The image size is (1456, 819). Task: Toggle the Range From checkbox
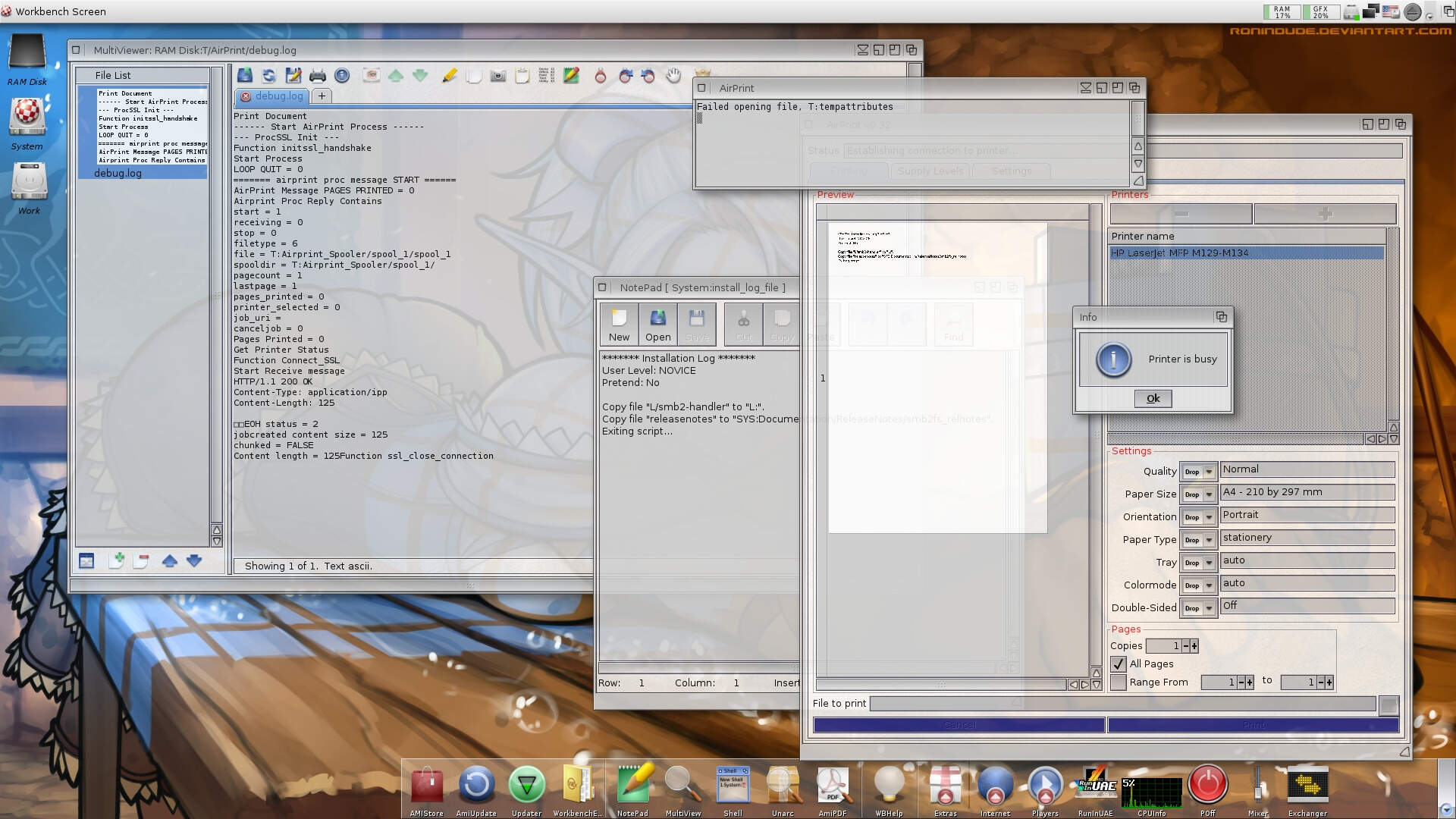tap(1118, 682)
